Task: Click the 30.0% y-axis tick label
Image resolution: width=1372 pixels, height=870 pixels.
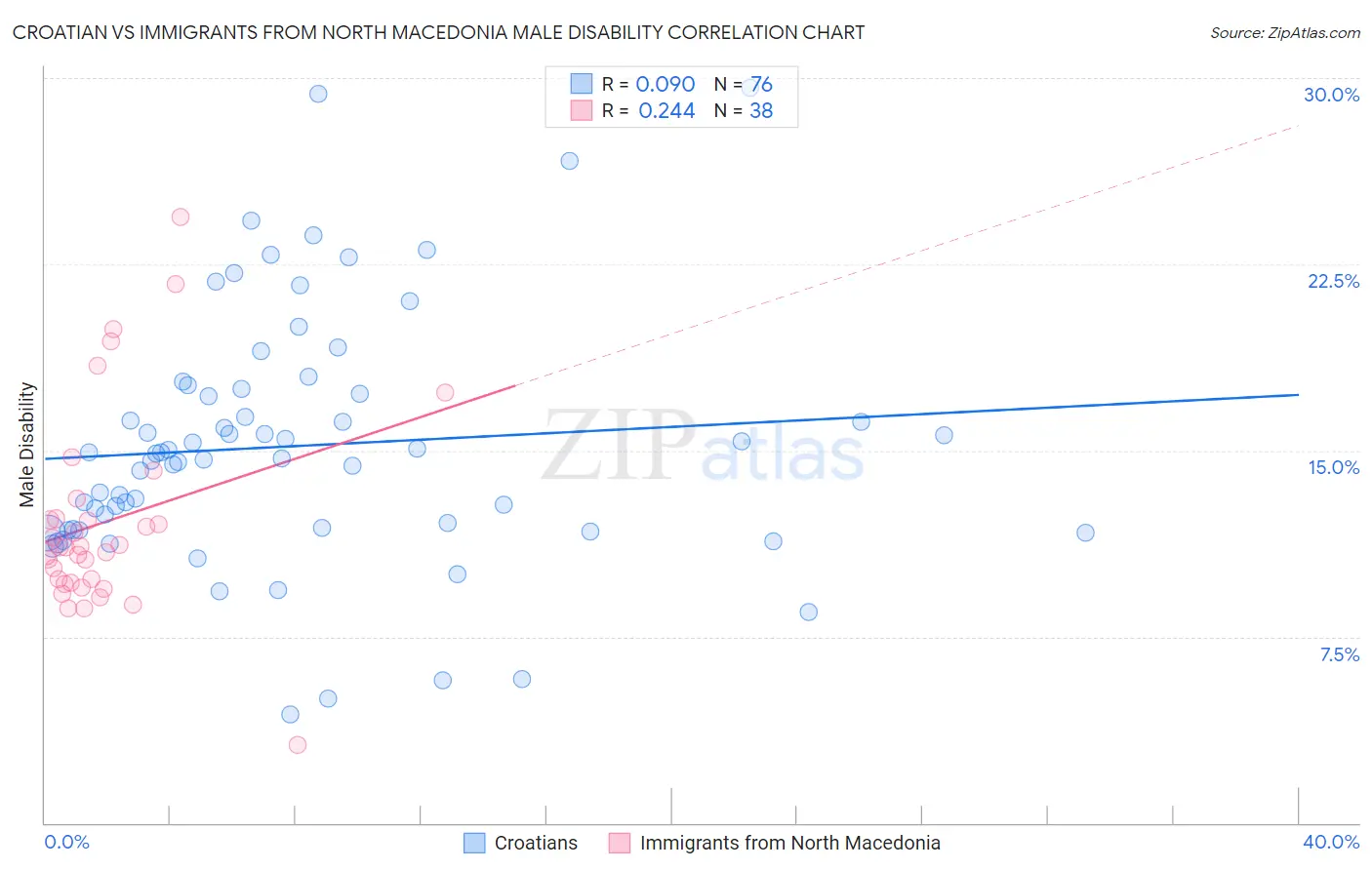Action: coord(1331,95)
